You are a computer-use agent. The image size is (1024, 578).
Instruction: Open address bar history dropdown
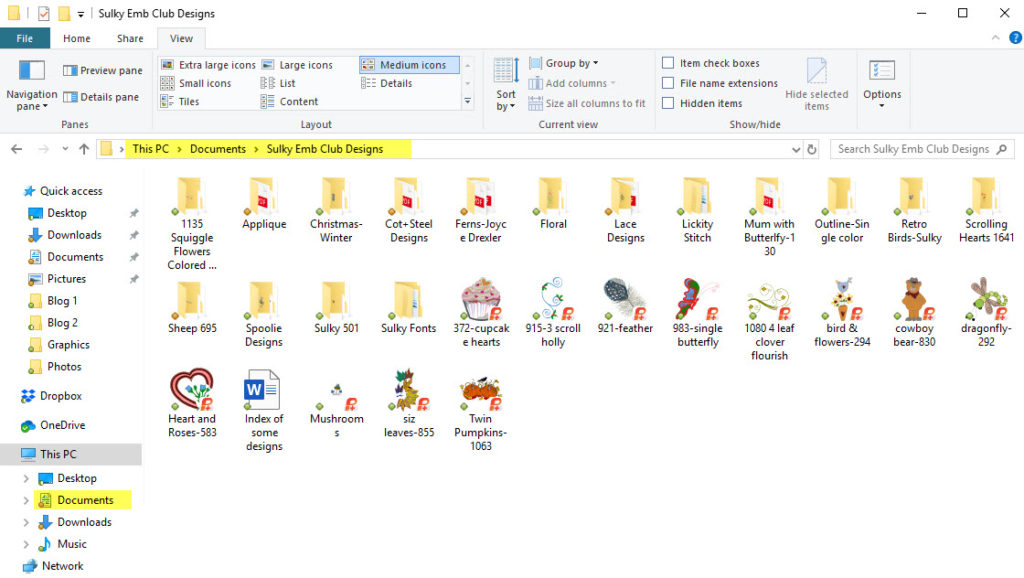click(795, 150)
